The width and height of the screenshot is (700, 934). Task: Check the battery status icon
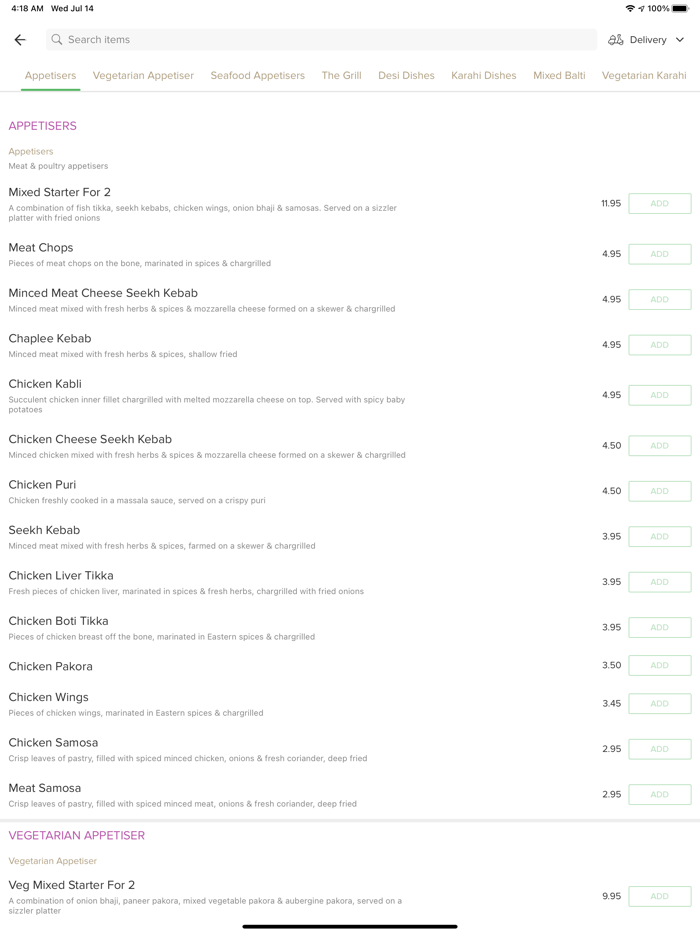(x=680, y=8)
